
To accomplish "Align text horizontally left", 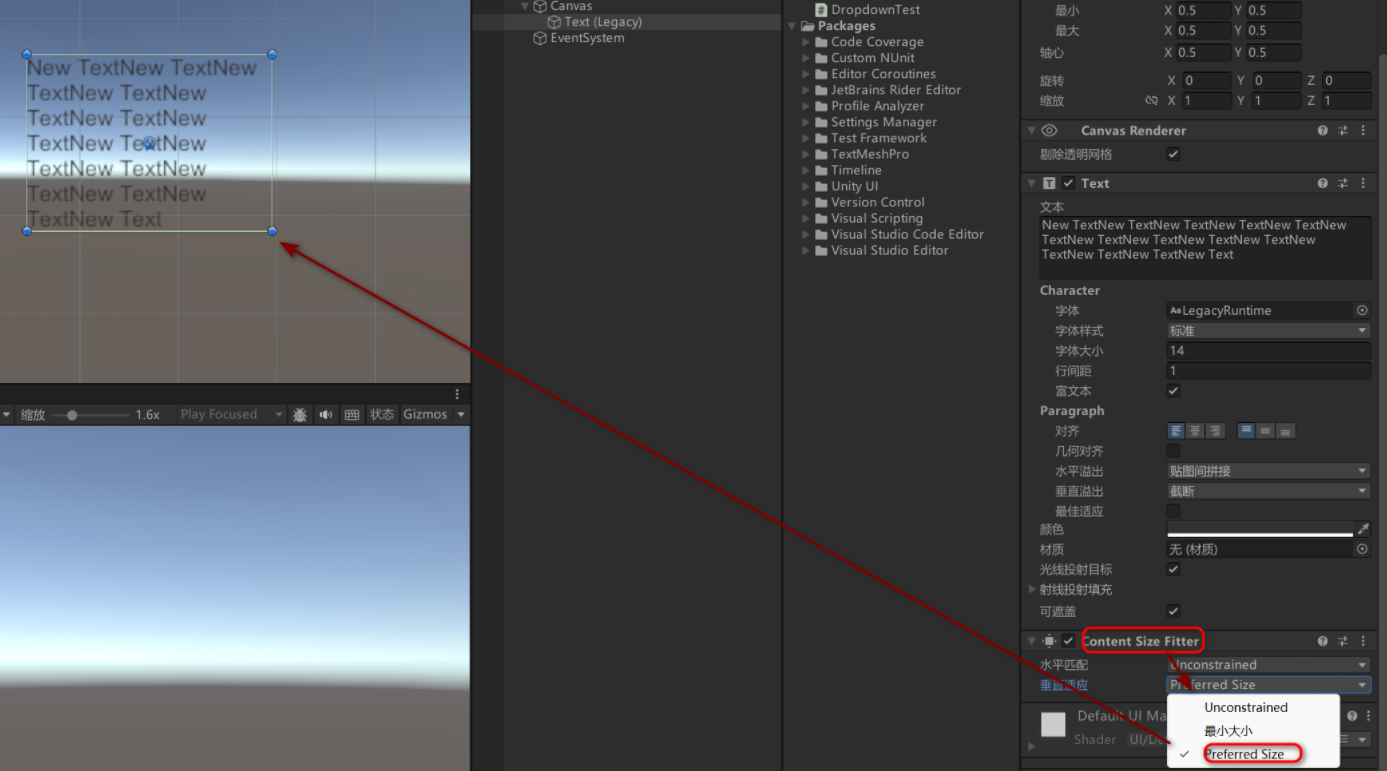I will 1176,431.
